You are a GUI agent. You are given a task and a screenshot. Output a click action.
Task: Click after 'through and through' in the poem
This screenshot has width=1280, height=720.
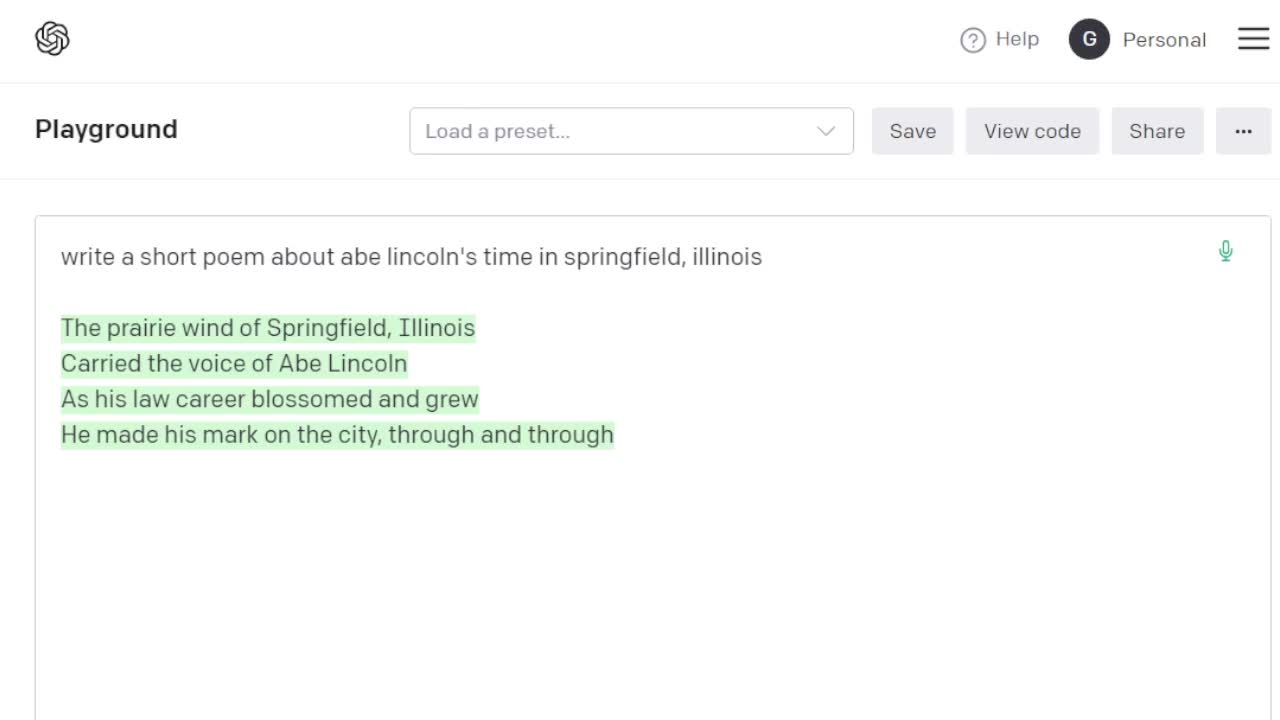click(616, 435)
